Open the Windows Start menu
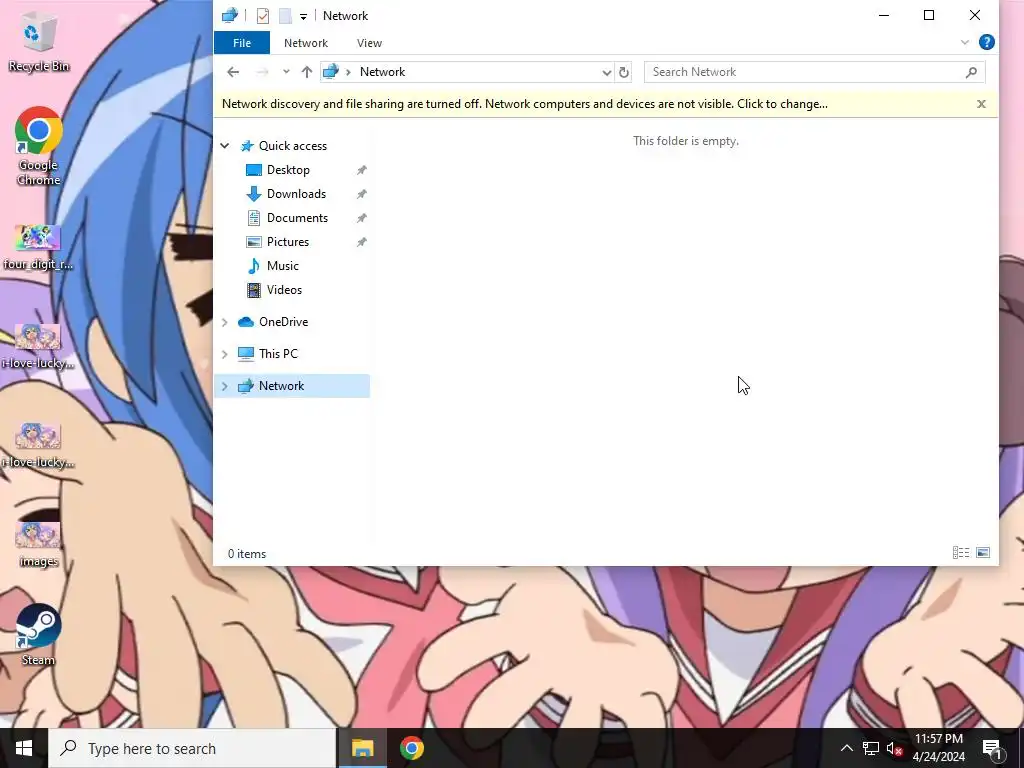 pos(24,748)
